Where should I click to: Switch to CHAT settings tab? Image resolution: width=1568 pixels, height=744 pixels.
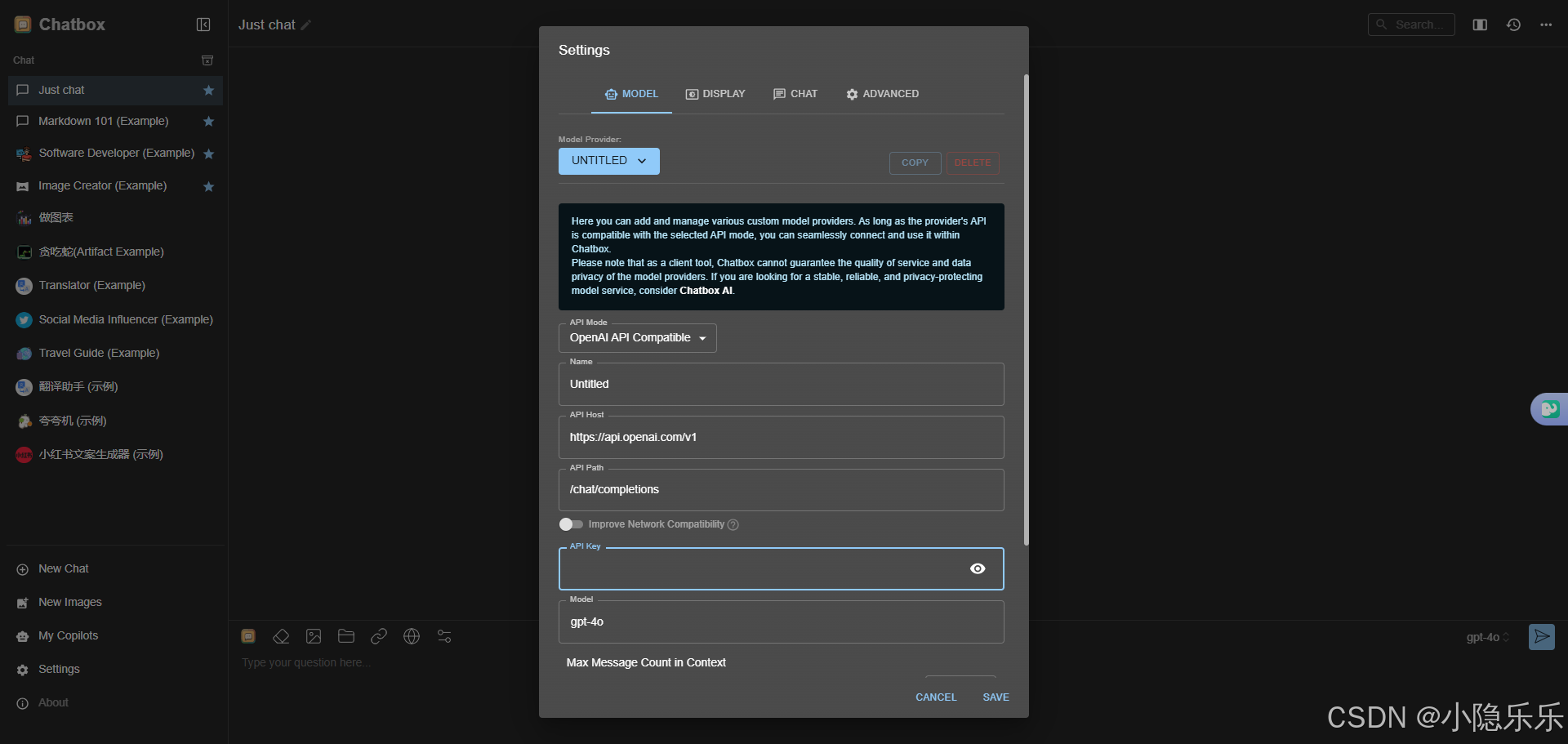(795, 94)
